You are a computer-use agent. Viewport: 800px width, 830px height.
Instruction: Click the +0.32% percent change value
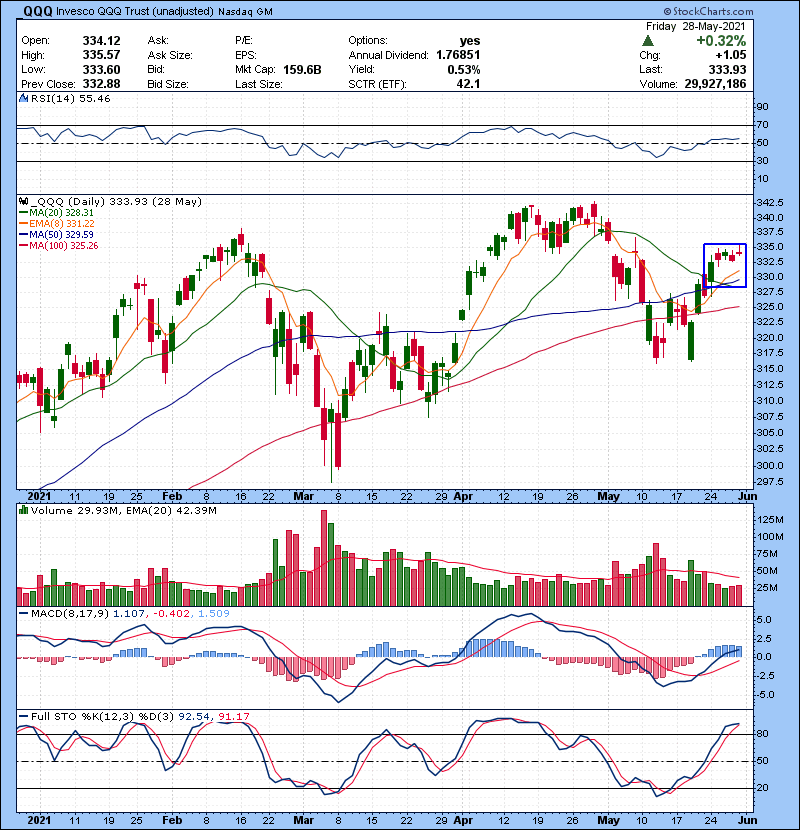pos(721,41)
